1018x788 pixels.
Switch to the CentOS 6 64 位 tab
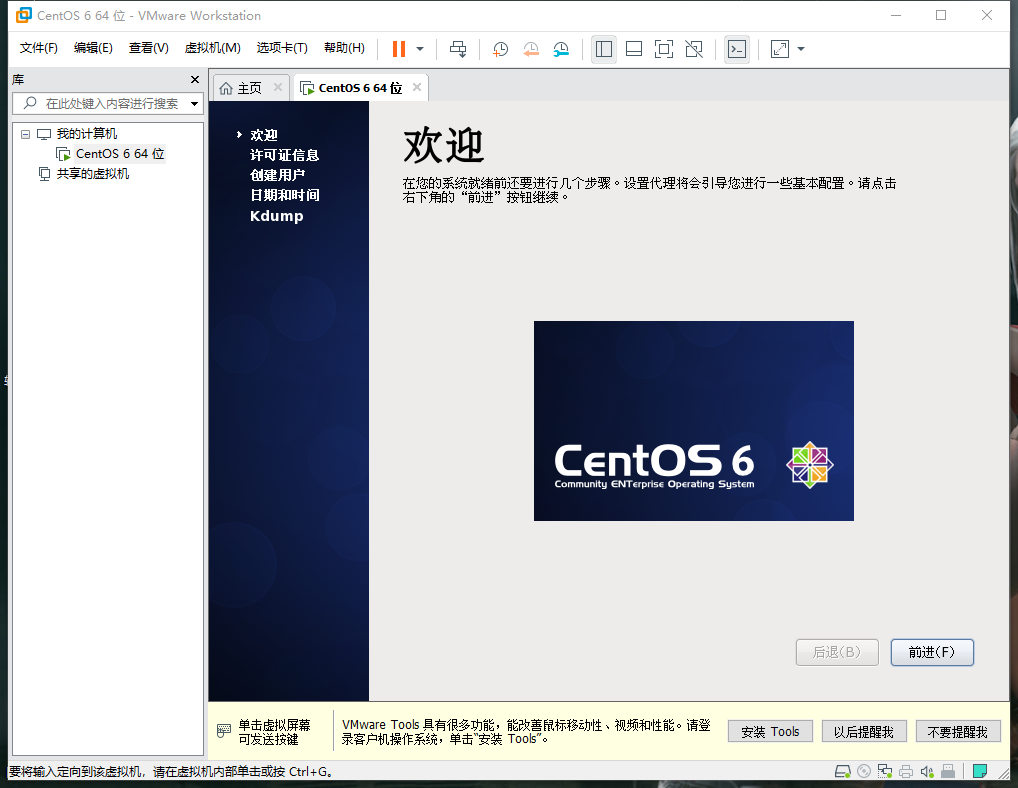click(360, 88)
